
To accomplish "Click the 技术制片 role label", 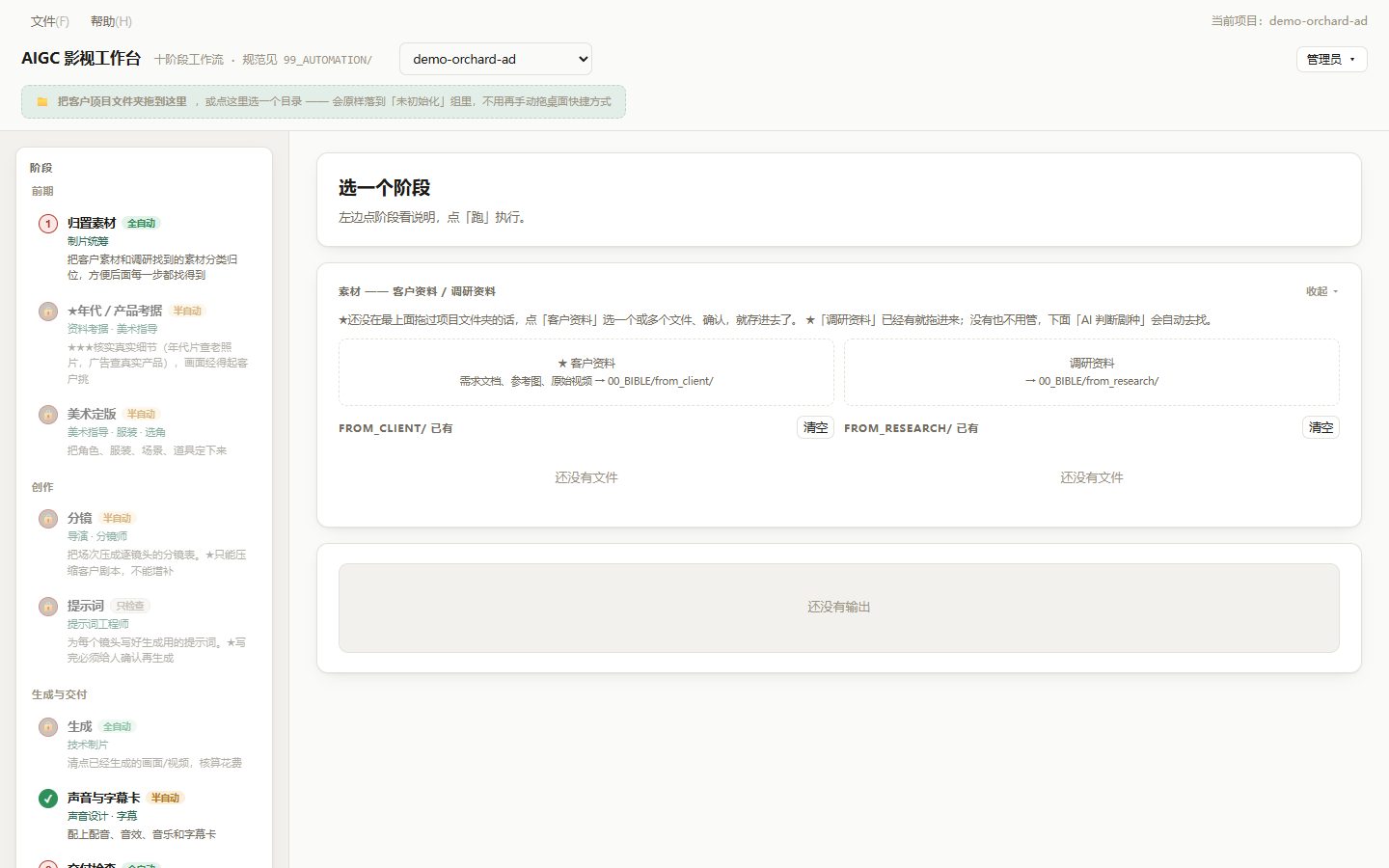I will pyautogui.click(x=88, y=745).
